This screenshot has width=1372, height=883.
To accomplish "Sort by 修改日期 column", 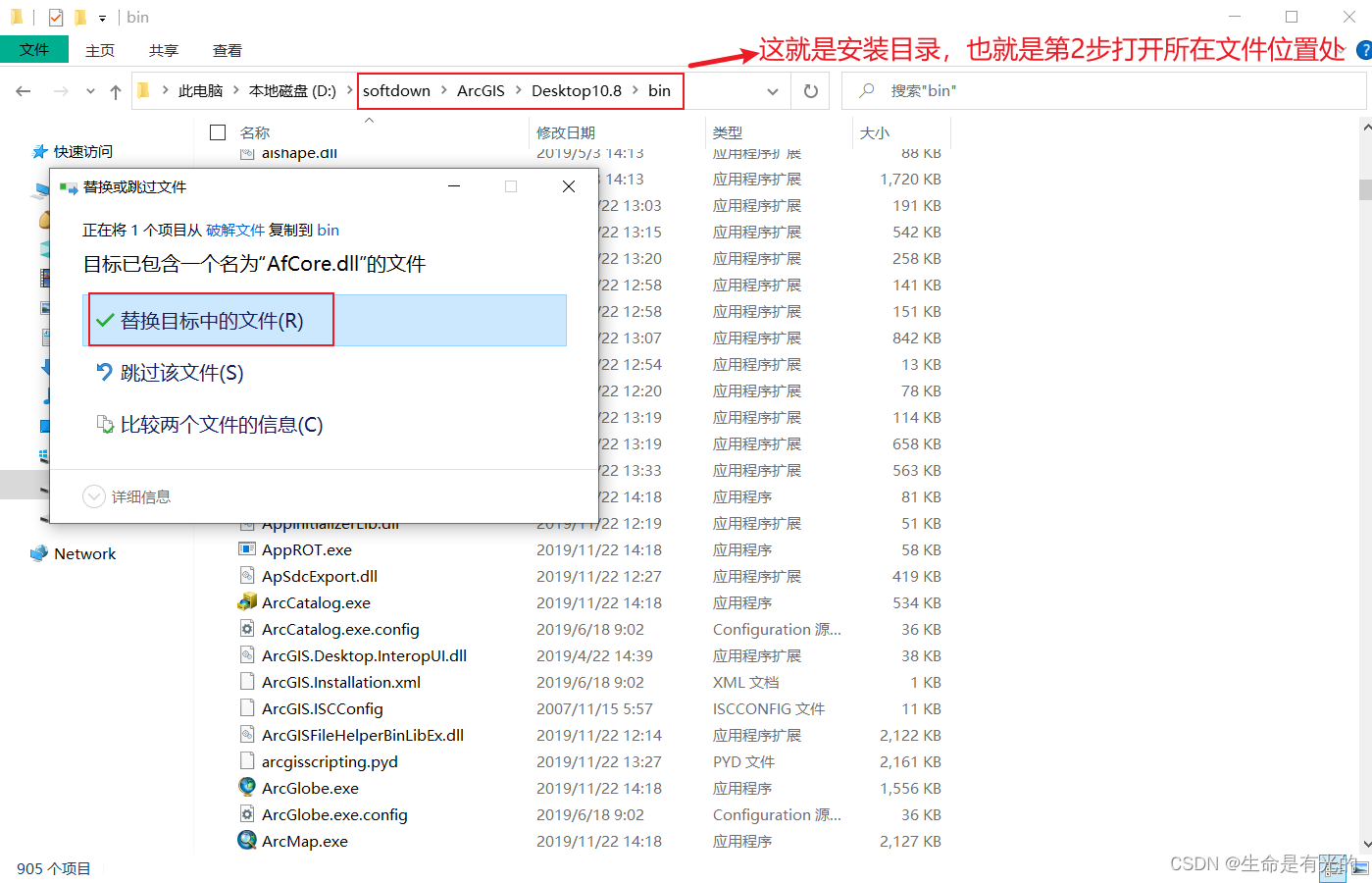I will (x=566, y=132).
